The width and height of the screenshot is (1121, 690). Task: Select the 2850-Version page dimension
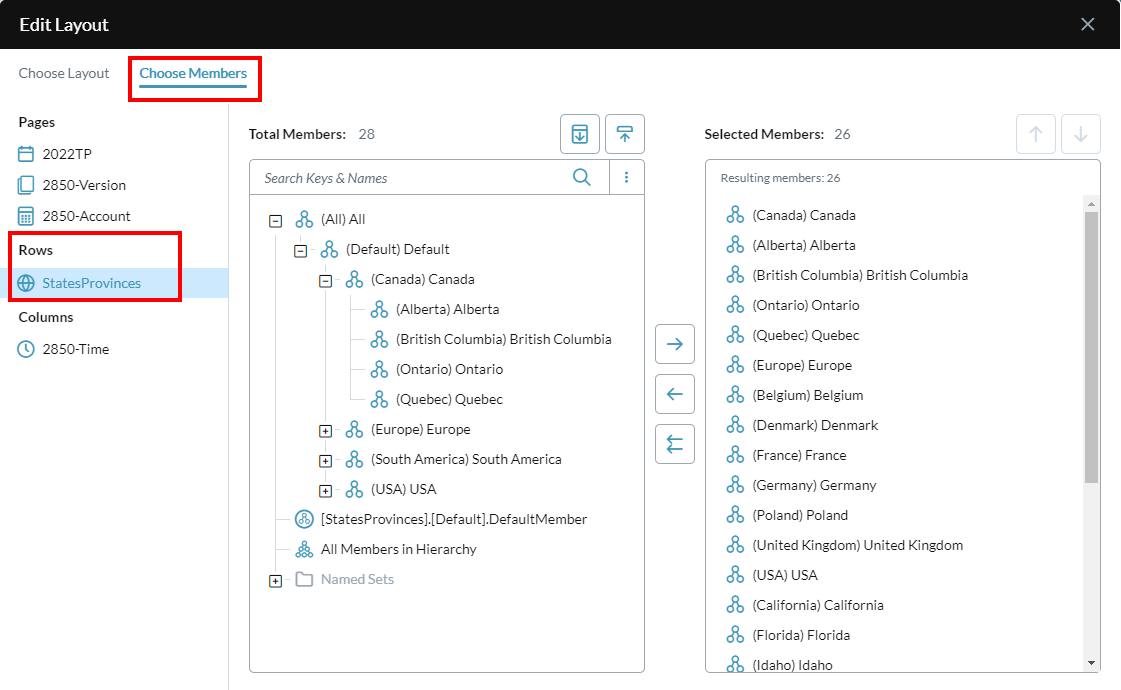coord(84,185)
